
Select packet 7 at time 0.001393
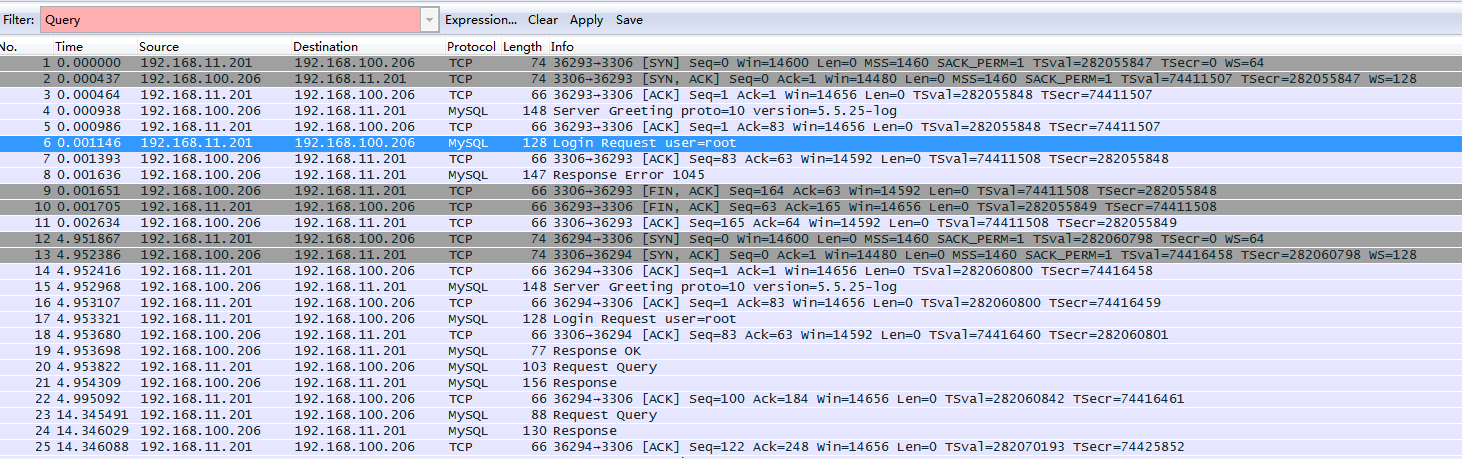(x=731, y=159)
